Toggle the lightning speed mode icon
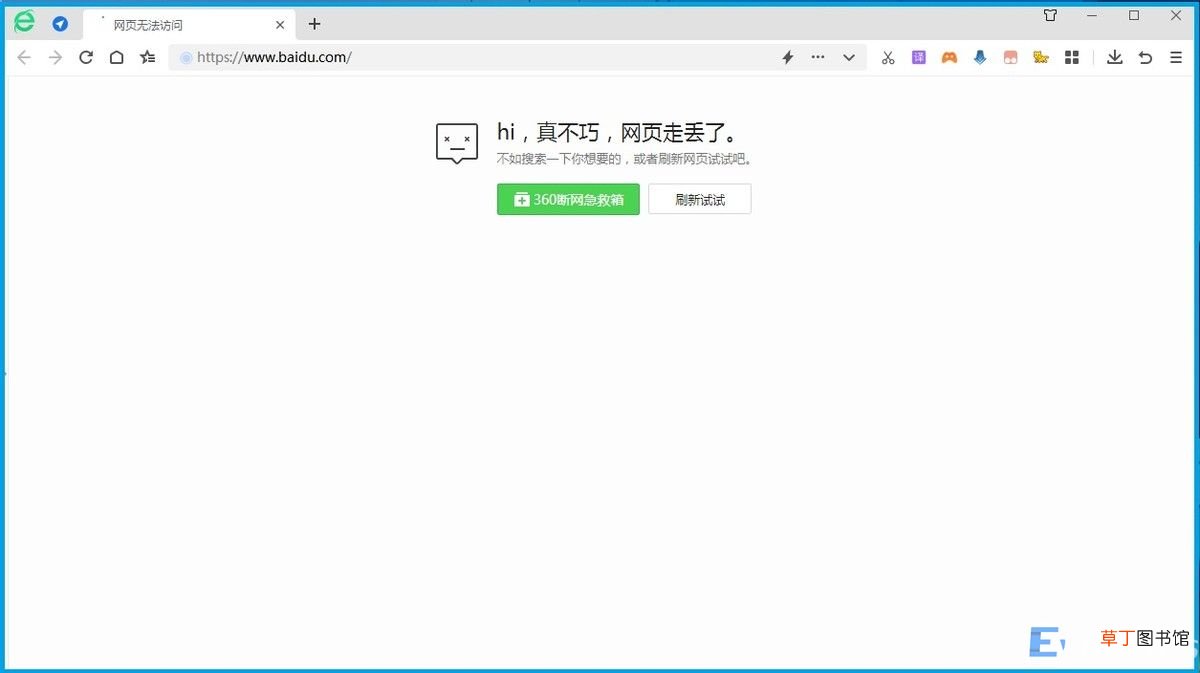Image resolution: width=1200 pixels, height=673 pixels. (x=787, y=57)
